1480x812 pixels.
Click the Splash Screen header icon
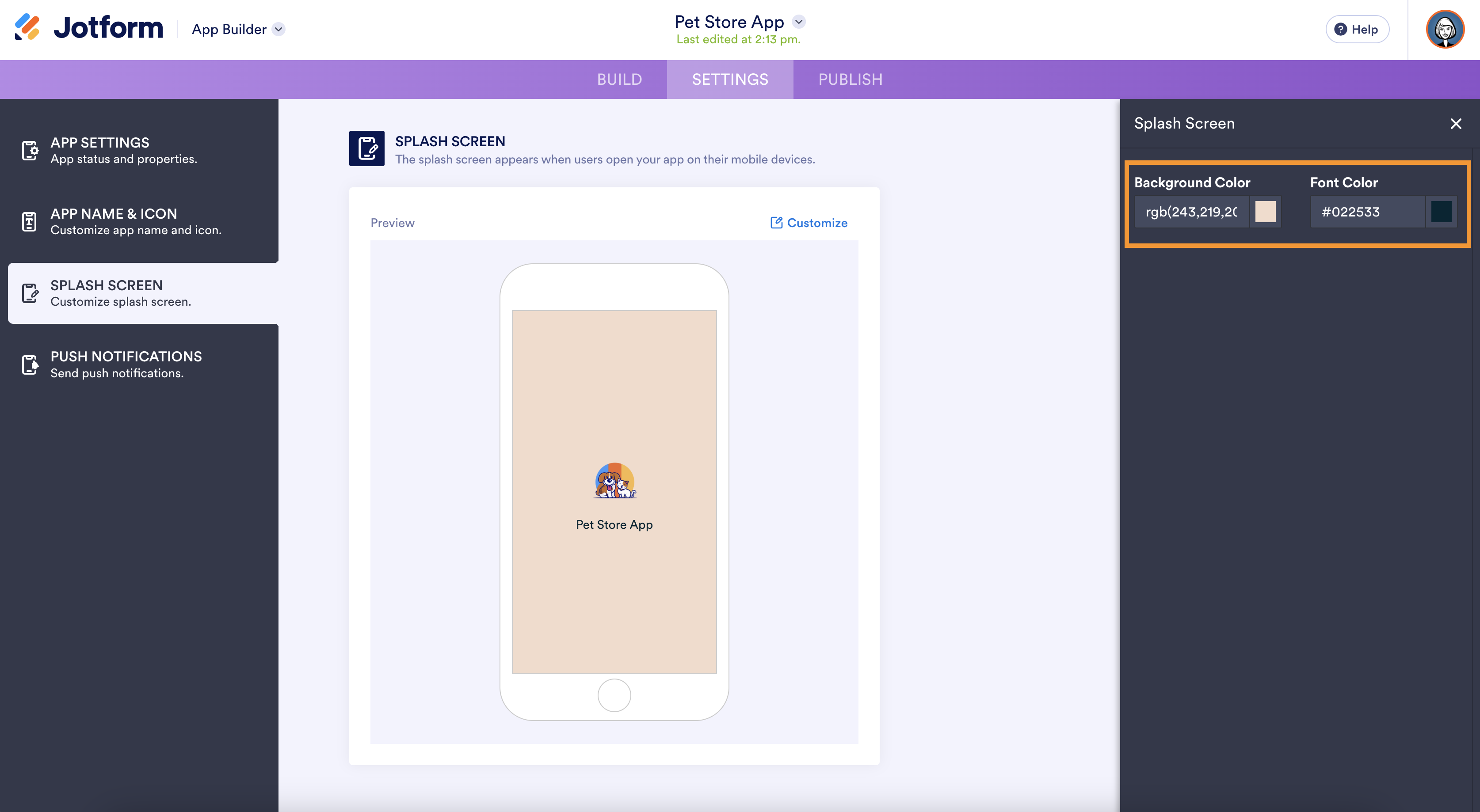point(366,149)
